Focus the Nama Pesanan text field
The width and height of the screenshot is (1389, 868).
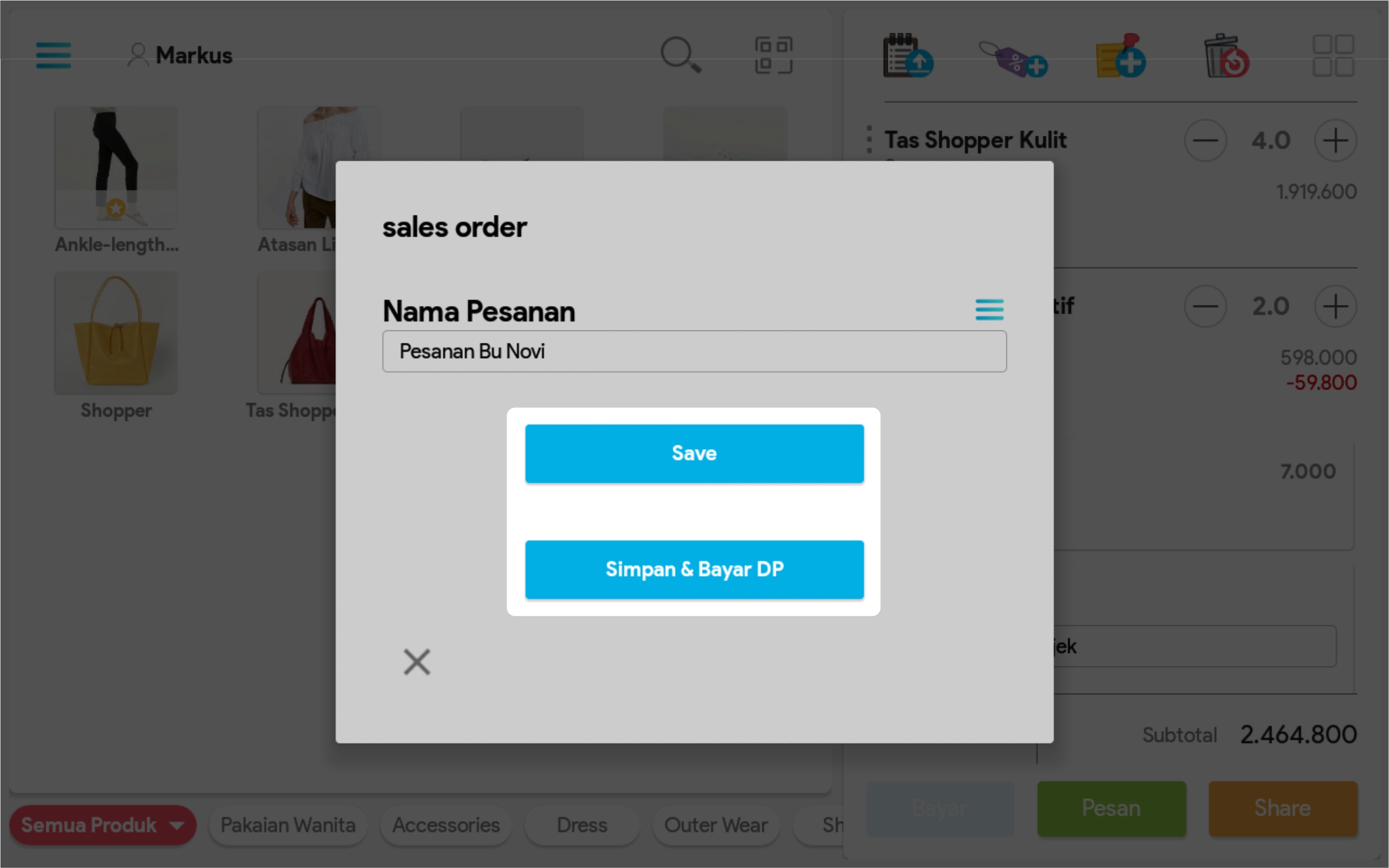(x=694, y=351)
